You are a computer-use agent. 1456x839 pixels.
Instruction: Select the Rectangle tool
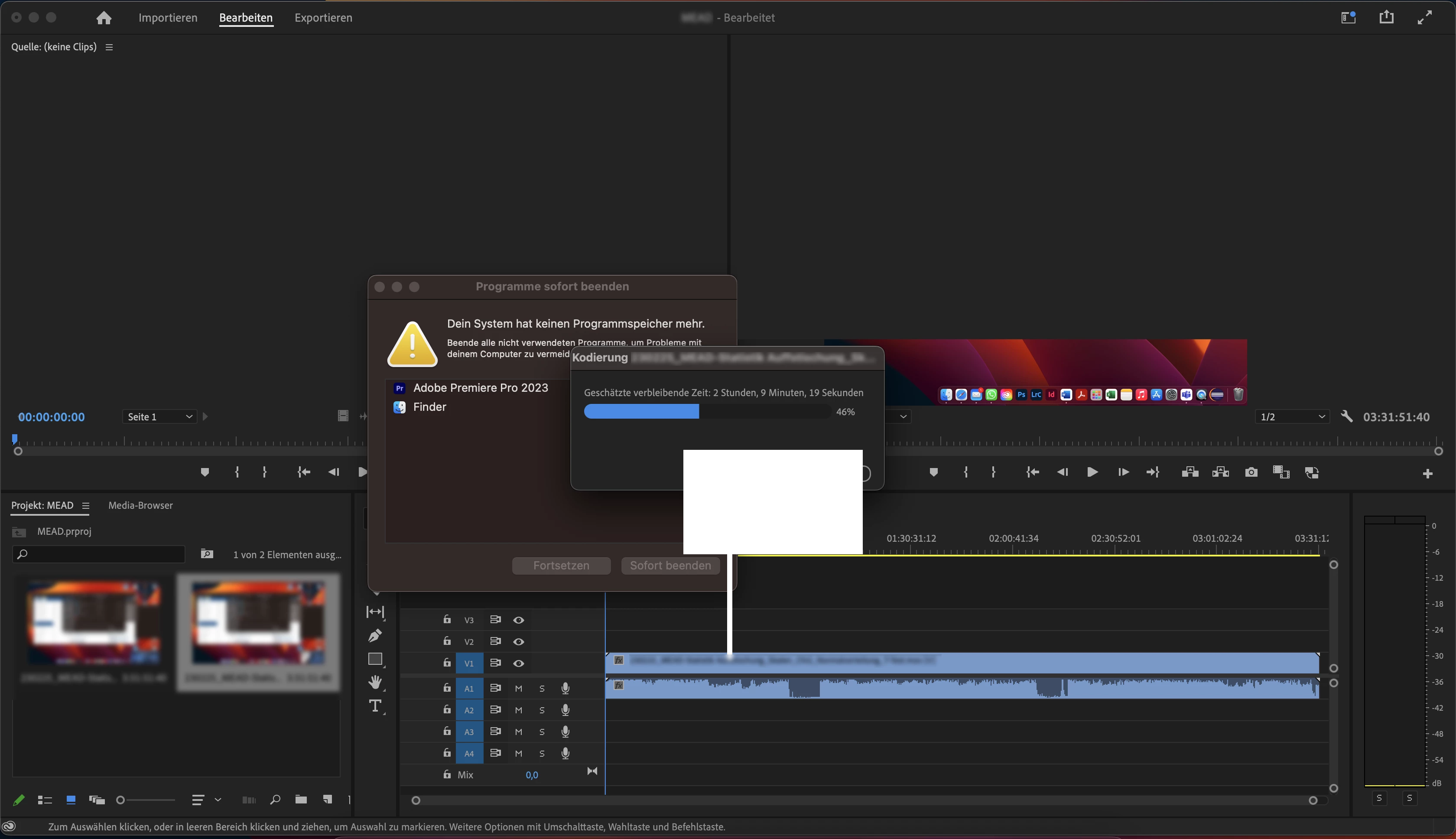click(375, 659)
